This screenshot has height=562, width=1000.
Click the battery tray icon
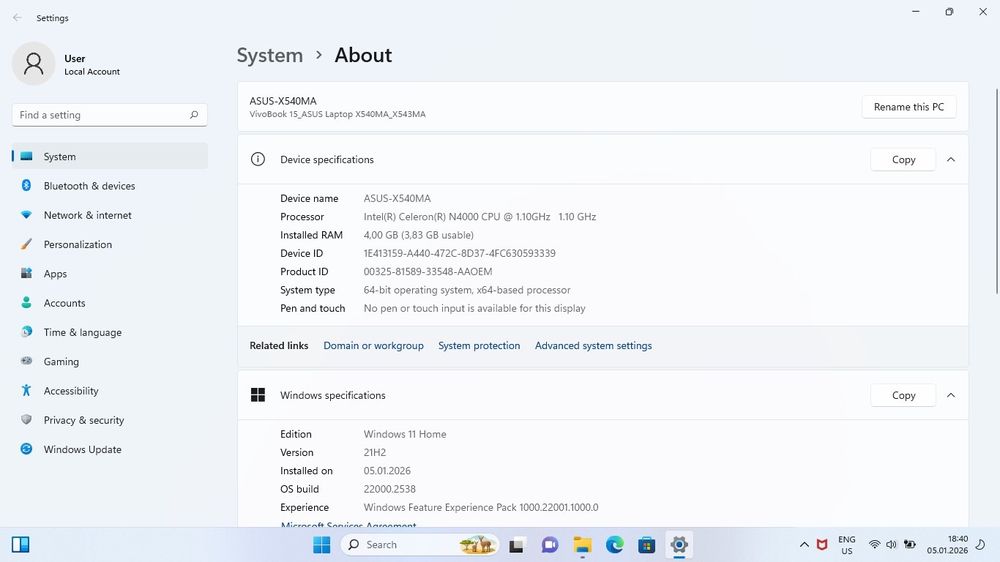coord(909,545)
